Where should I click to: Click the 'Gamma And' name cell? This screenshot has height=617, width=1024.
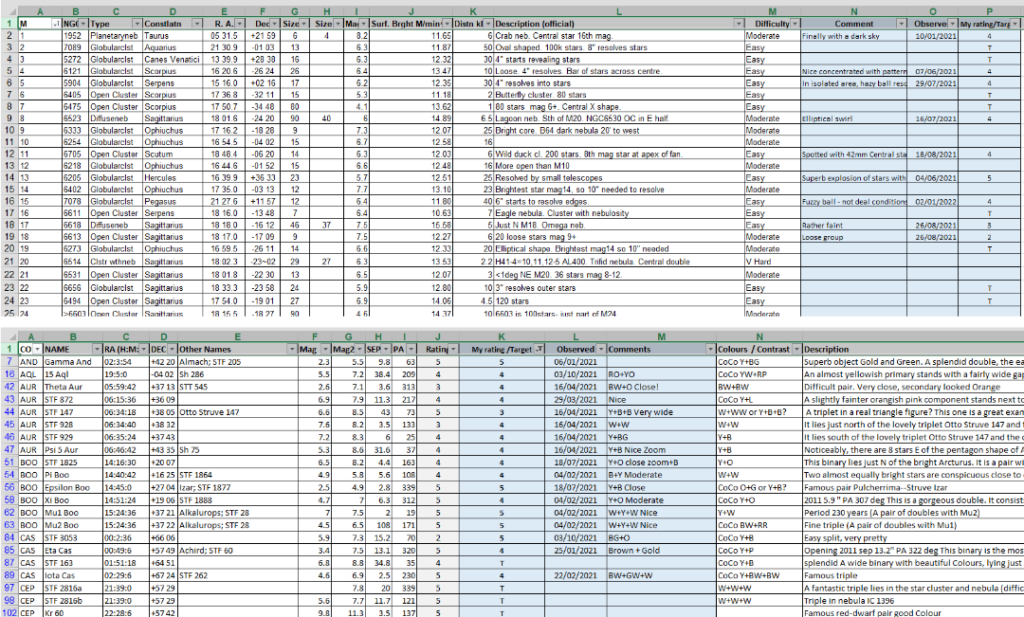[x=72, y=362]
